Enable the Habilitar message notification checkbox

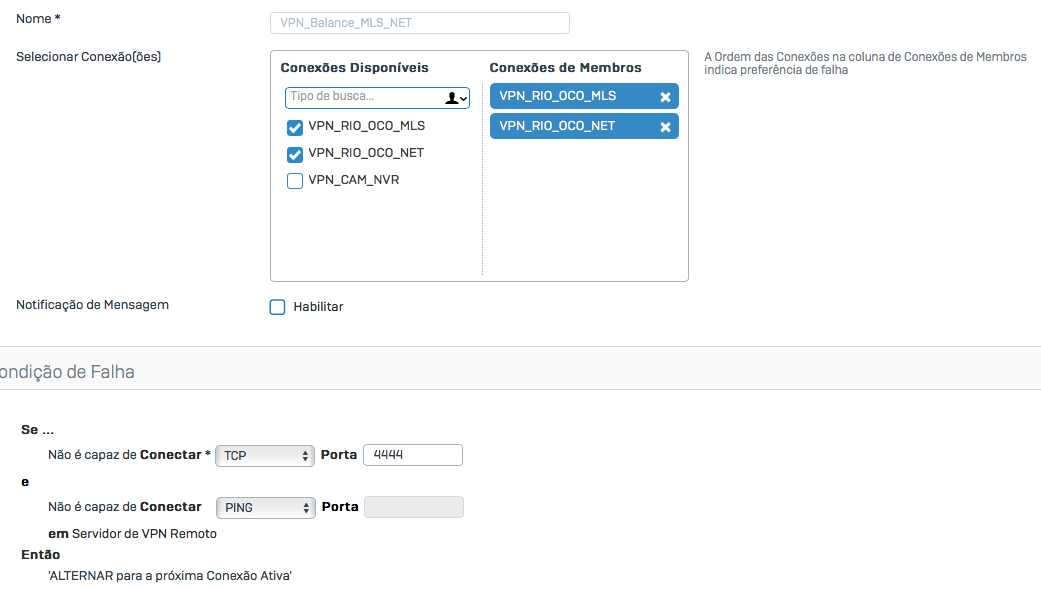[x=278, y=307]
